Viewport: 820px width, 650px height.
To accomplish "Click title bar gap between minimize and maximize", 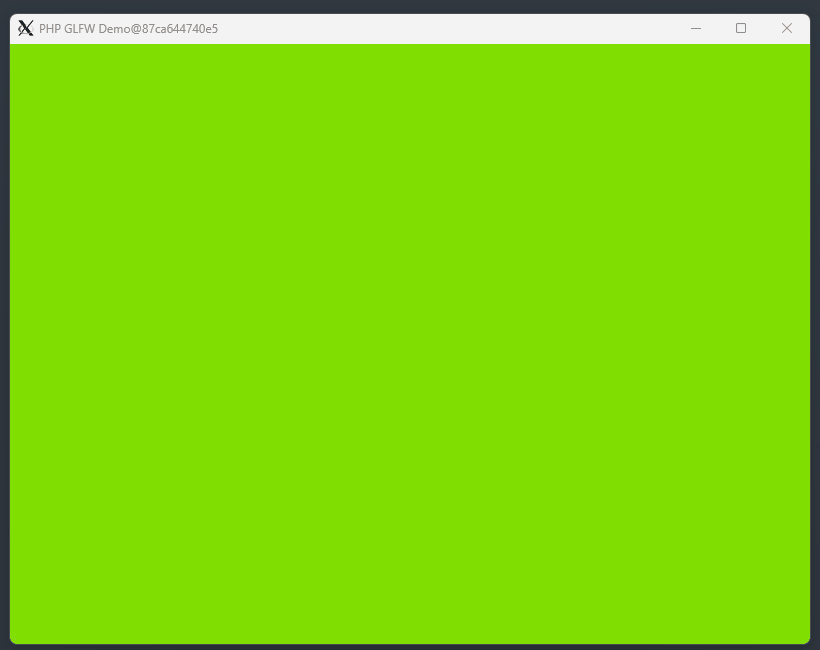I will tap(718, 29).
